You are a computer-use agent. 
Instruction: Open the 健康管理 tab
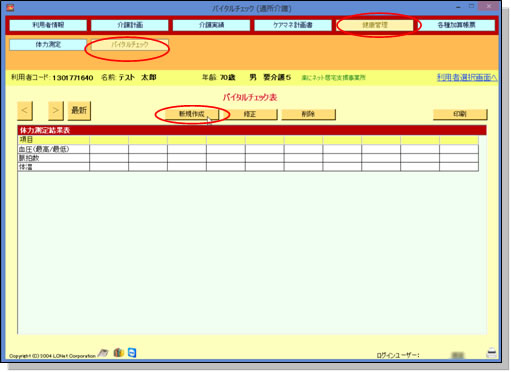(x=375, y=25)
